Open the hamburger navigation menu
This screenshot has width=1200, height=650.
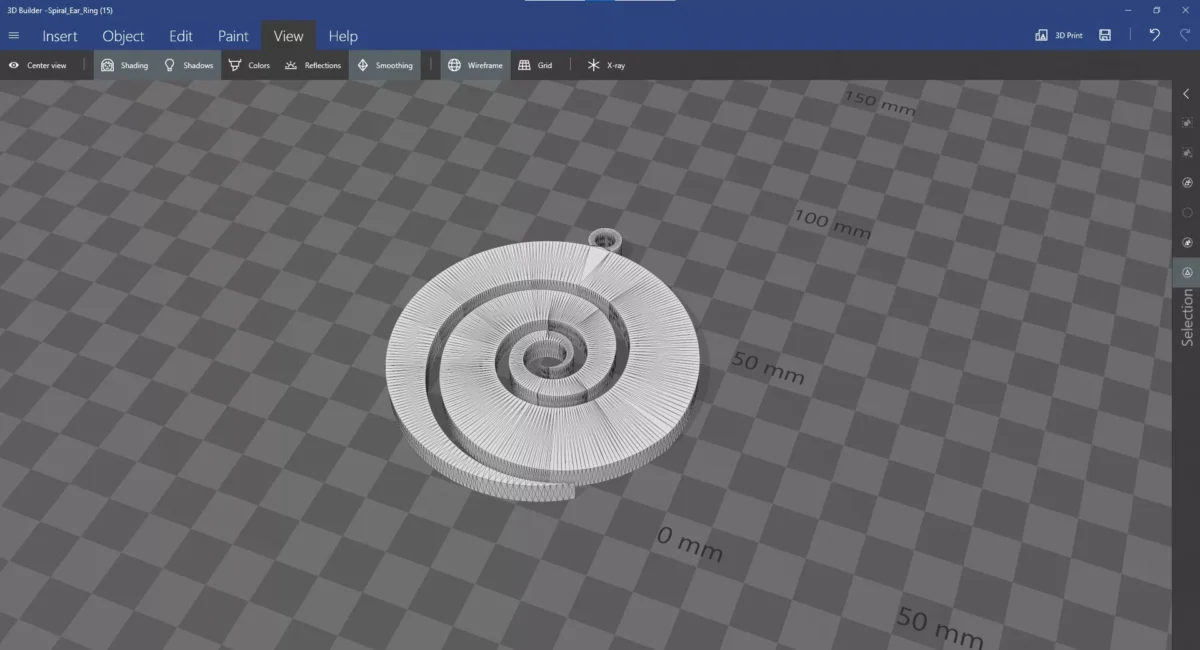click(13, 36)
